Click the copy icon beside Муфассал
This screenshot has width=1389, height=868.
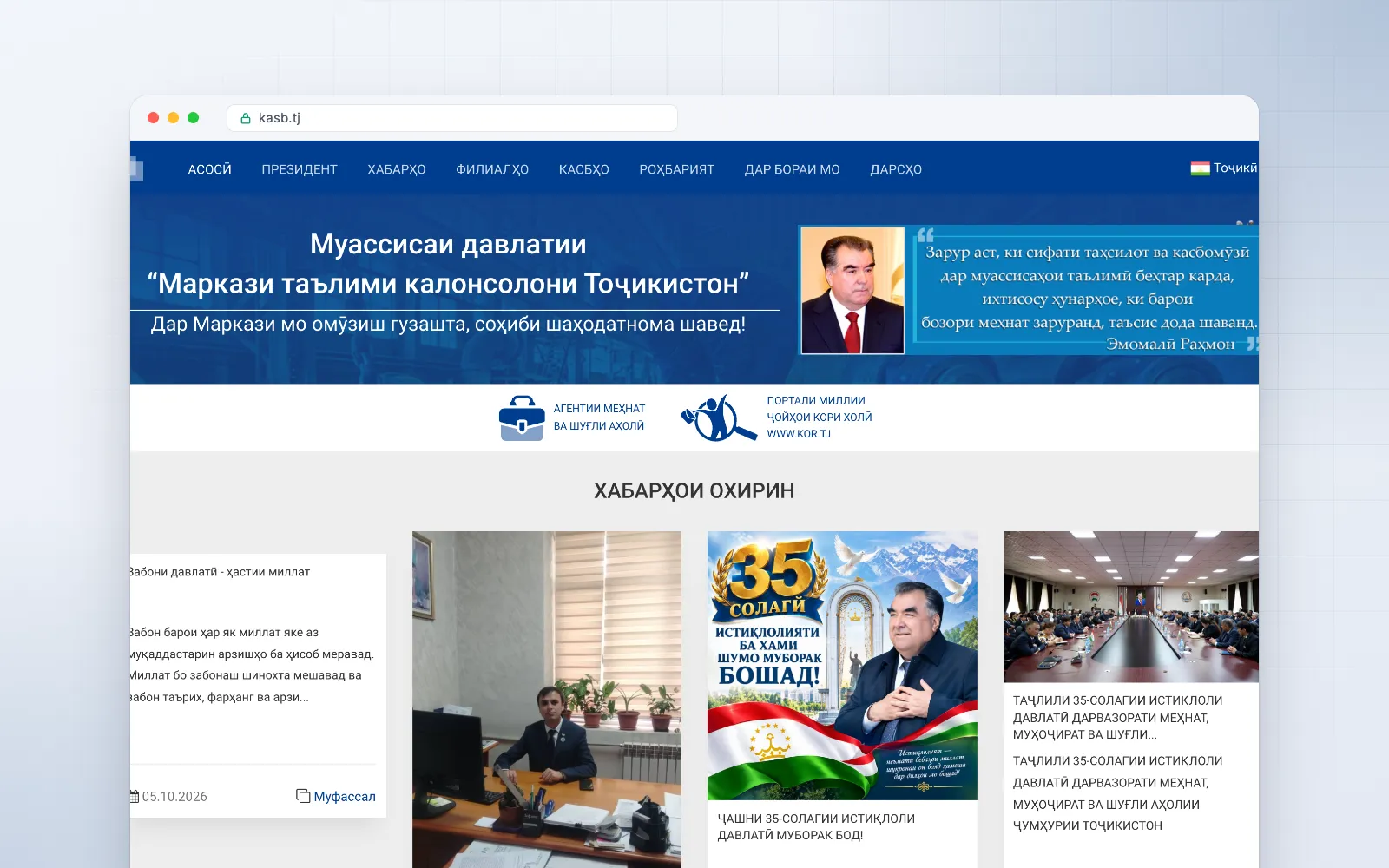coord(303,796)
